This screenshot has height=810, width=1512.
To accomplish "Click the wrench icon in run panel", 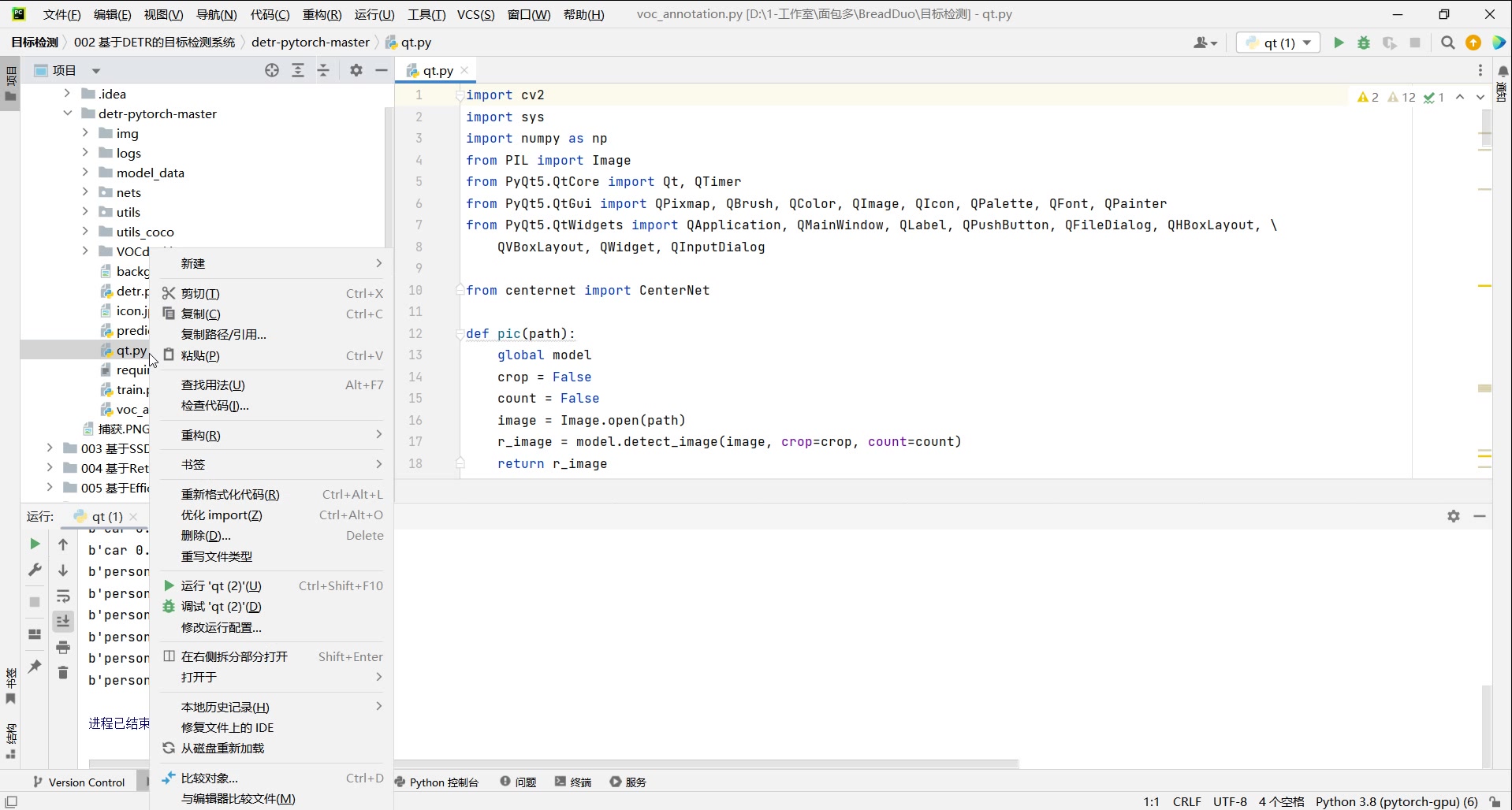I will point(35,570).
